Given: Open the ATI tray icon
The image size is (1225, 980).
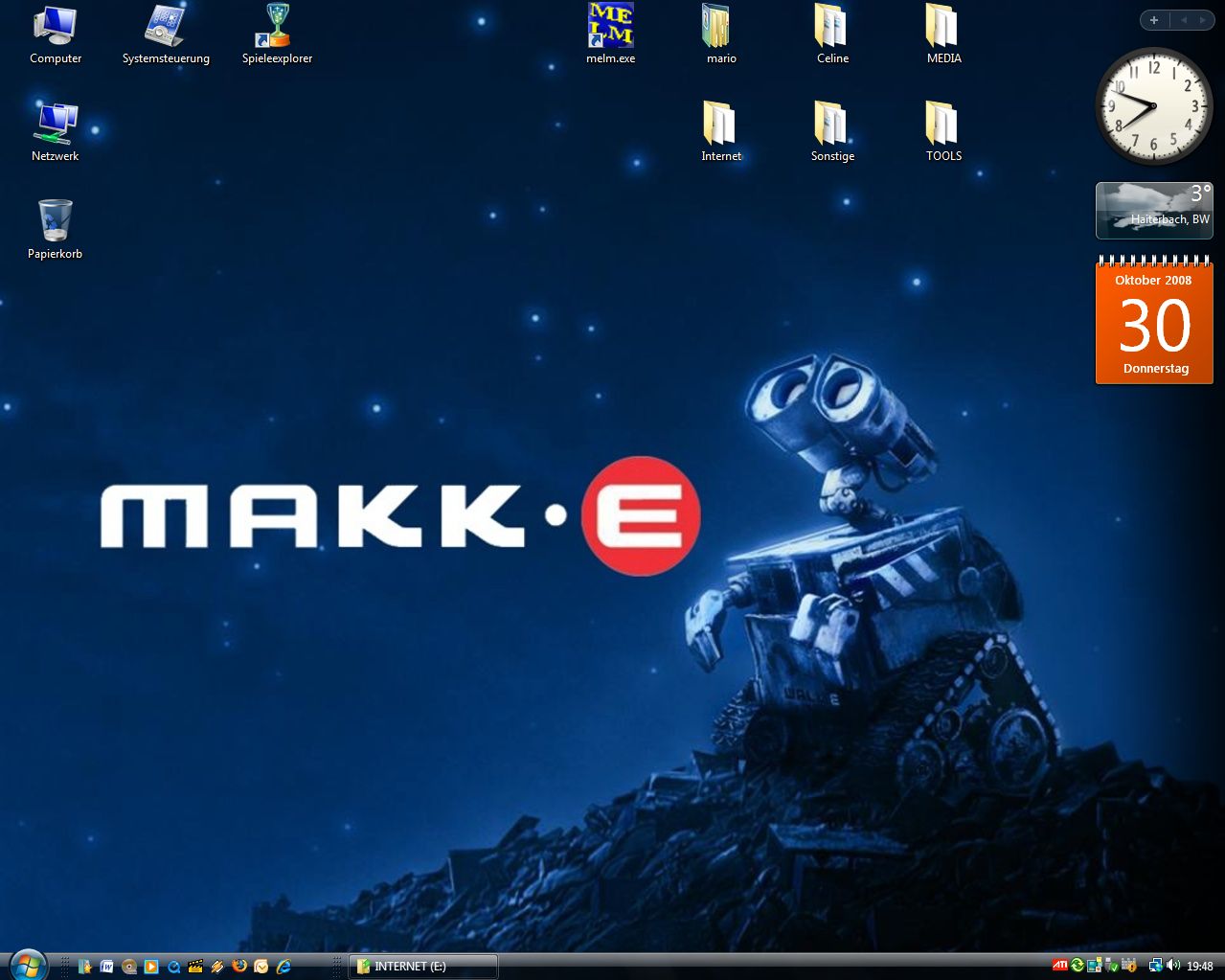Looking at the screenshot, I should [1060, 966].
